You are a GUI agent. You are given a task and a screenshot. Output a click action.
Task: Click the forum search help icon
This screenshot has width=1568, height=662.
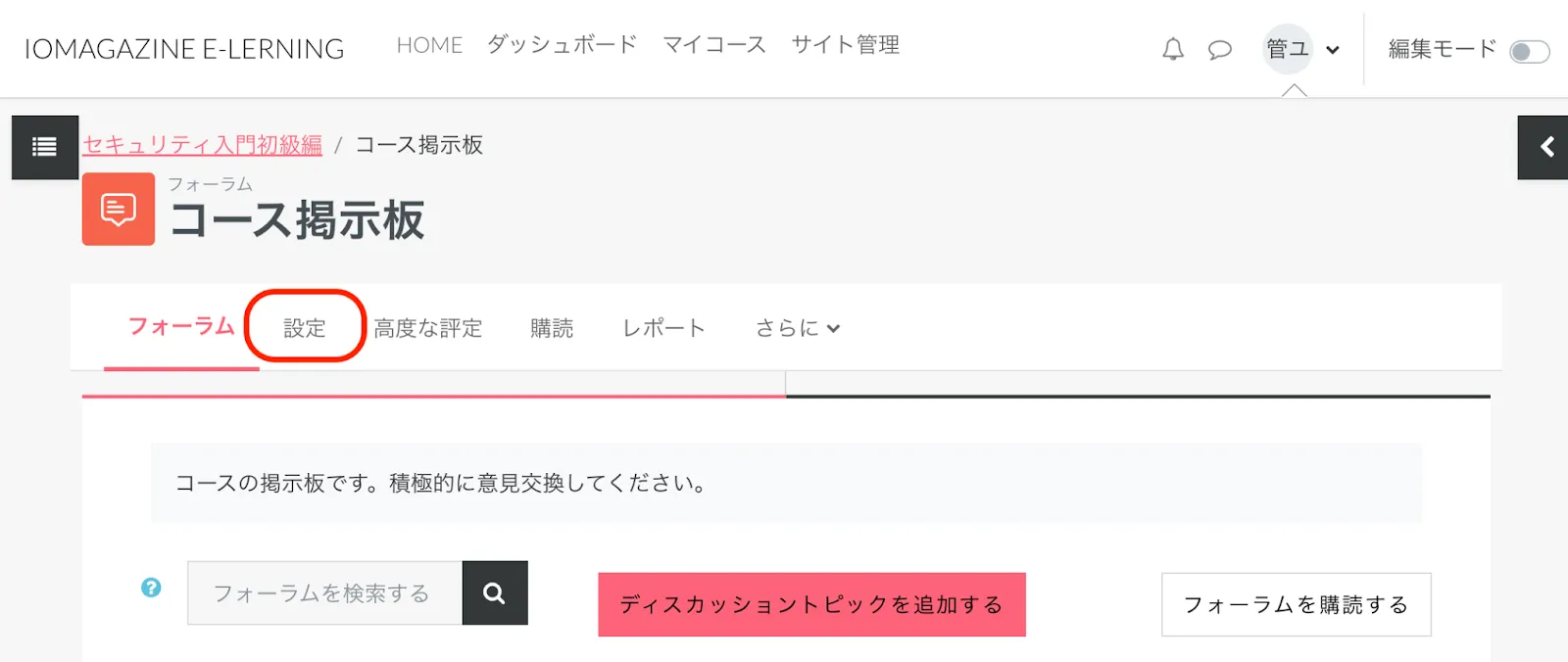click(151, 588)
